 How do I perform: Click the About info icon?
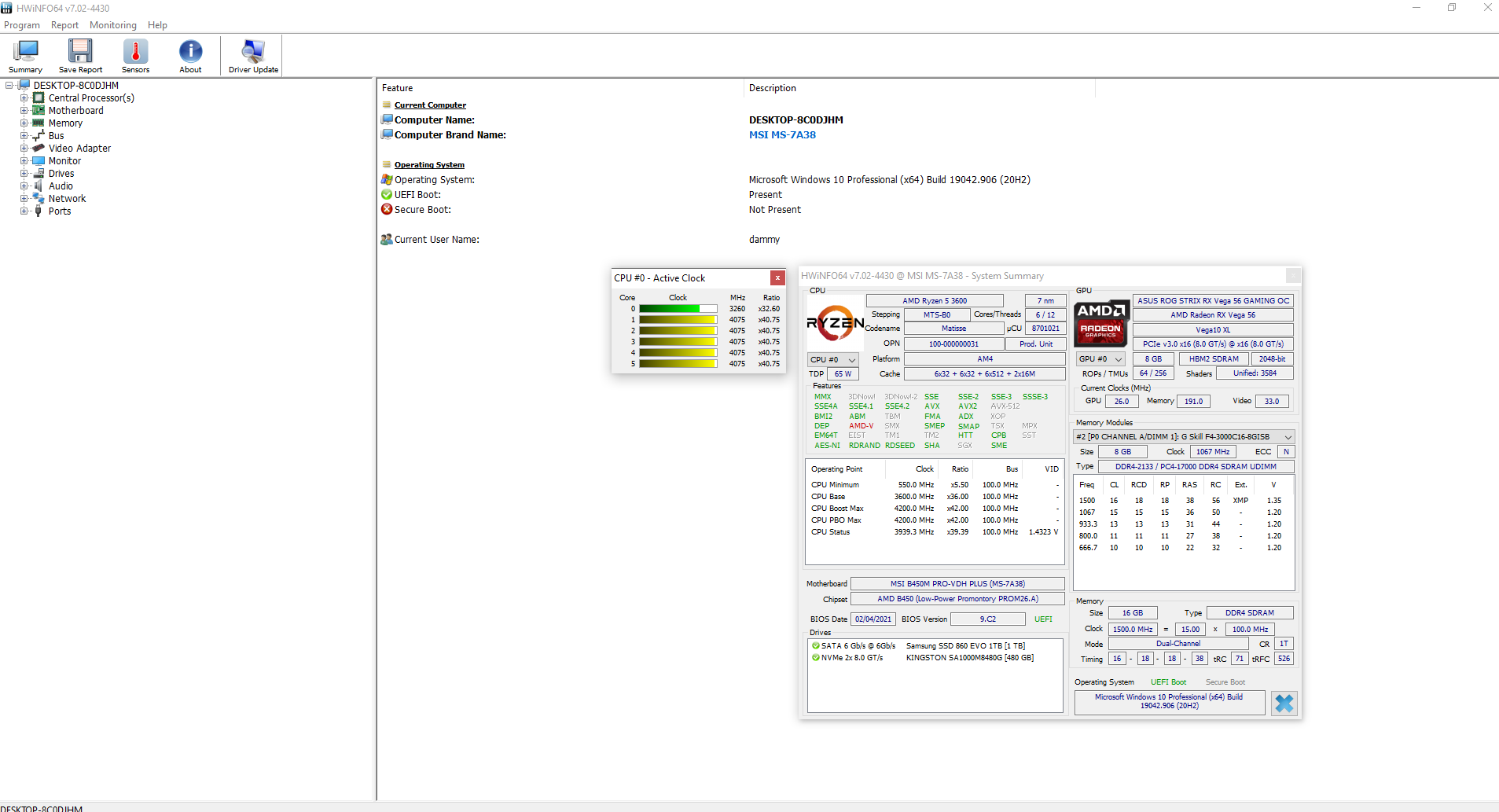click(x=190, y=51)
